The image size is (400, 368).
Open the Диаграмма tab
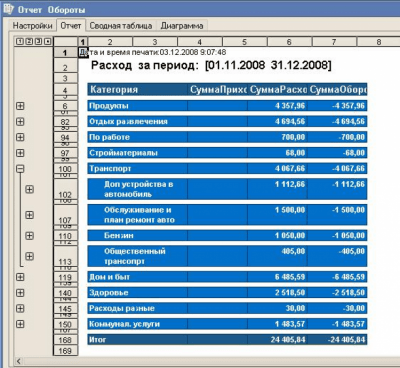pyautogui.click(x=182, y=26)
